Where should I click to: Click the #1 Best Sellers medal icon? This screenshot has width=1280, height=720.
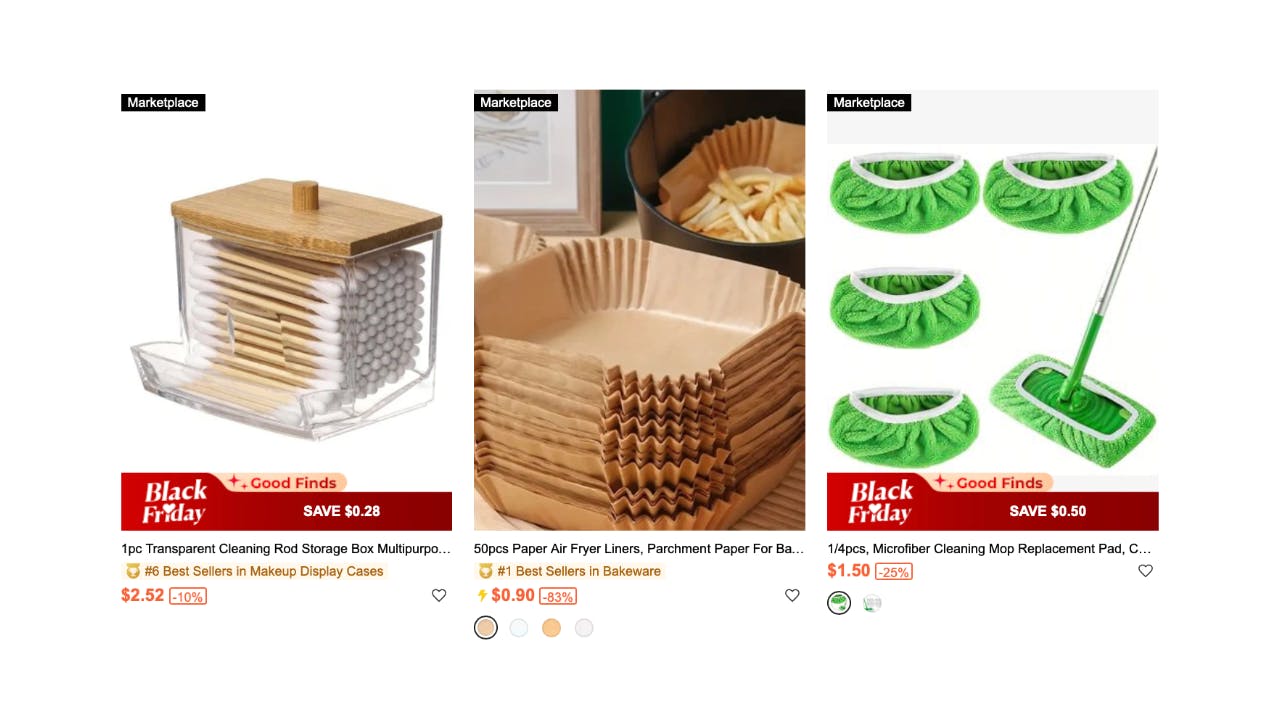point(486,571)
